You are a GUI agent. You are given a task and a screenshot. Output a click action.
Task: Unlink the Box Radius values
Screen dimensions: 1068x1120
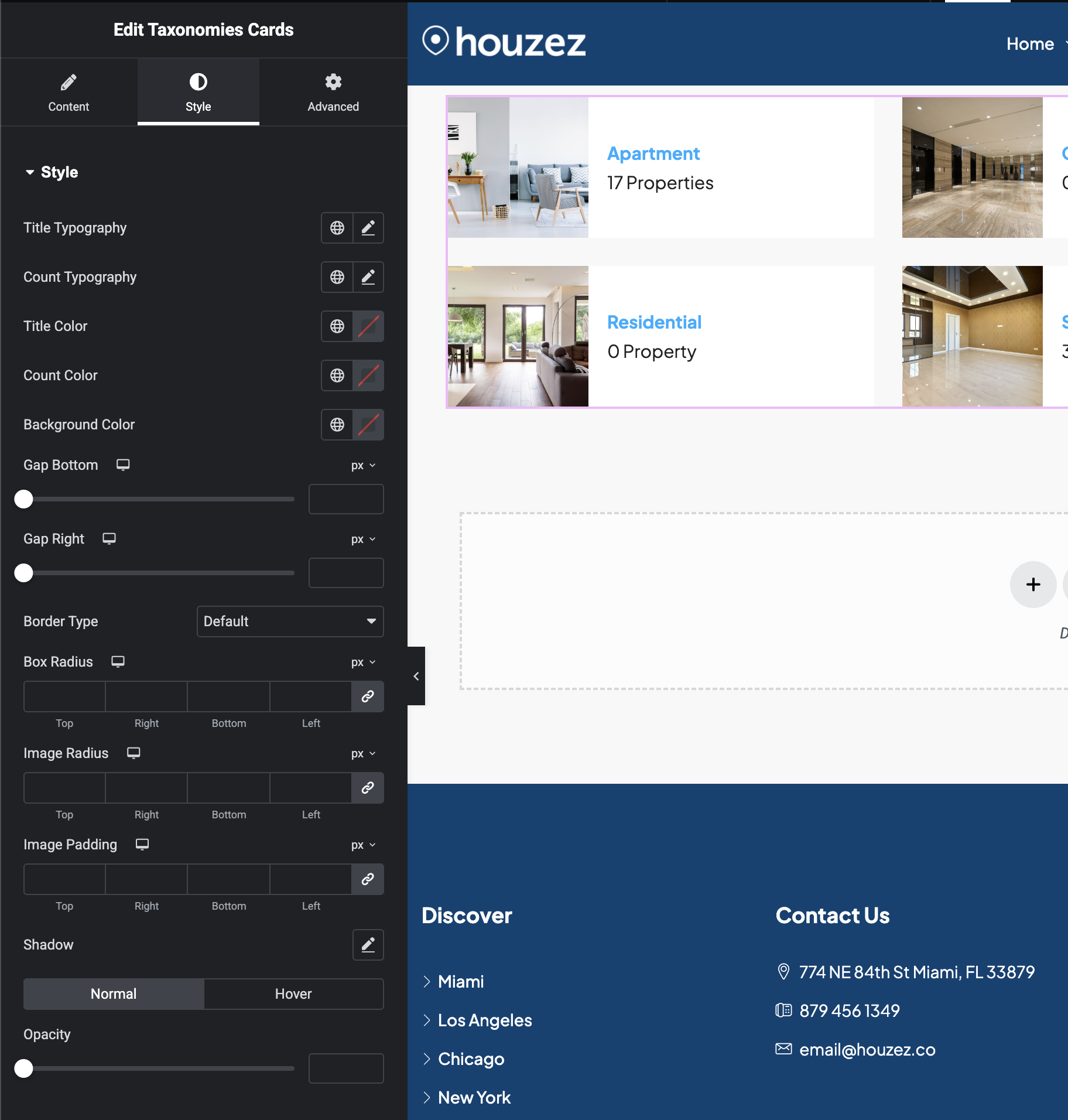(368, 696)
